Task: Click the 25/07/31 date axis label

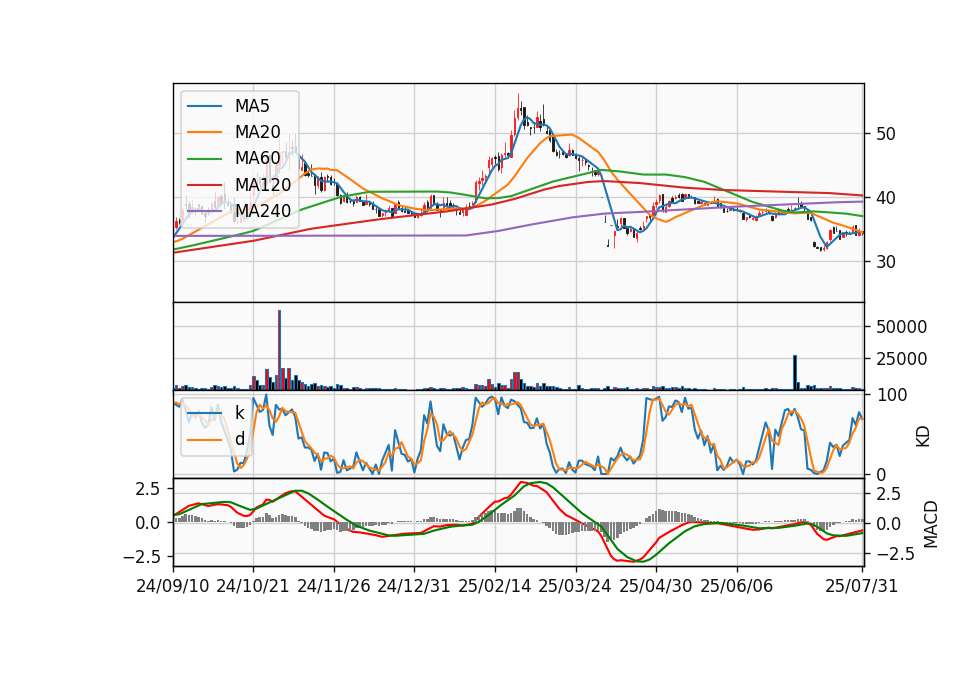Action: coord(861,586)
